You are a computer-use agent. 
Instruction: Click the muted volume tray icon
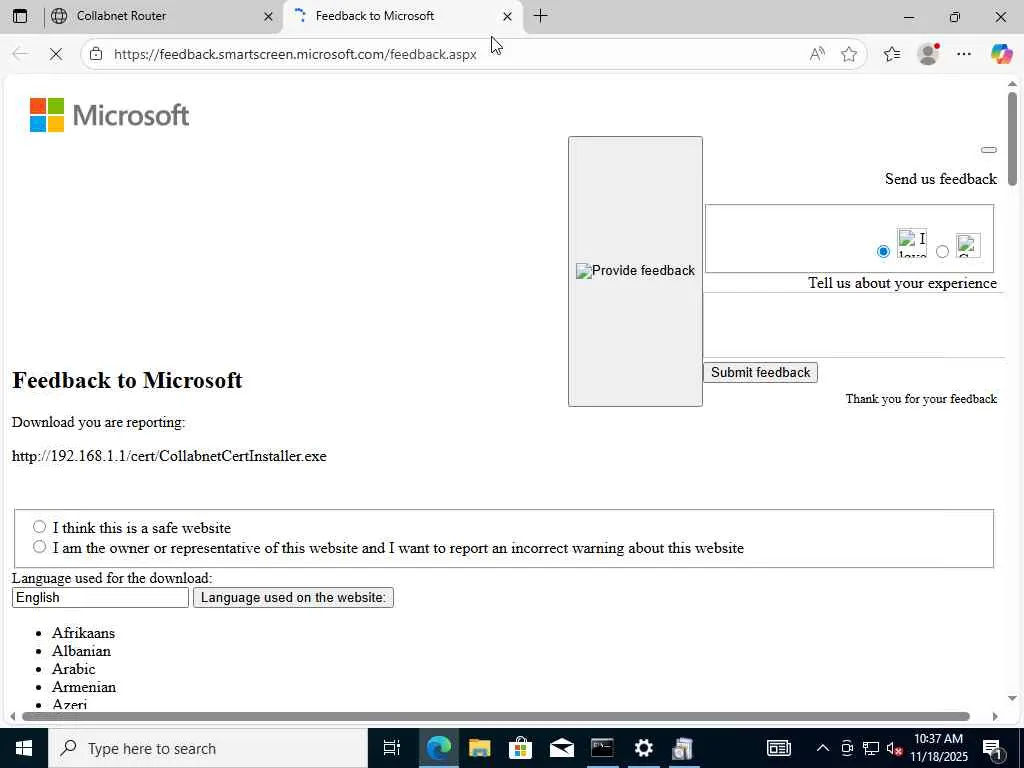pos(895,748)
